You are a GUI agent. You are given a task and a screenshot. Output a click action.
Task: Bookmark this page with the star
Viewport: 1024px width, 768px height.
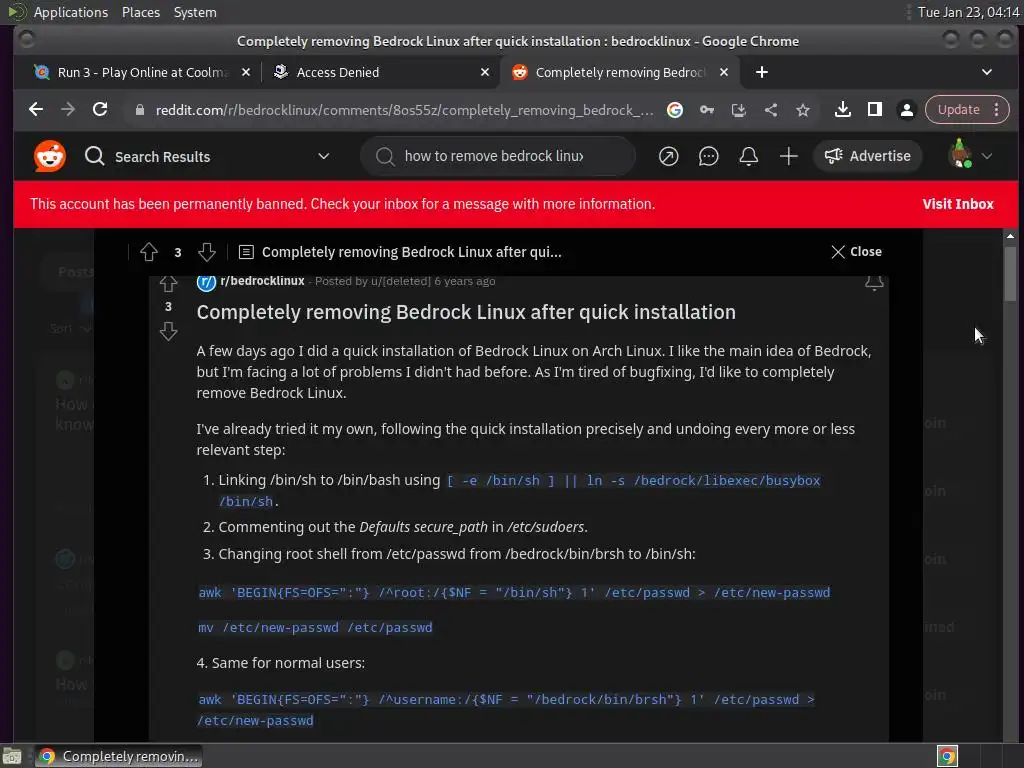tap(803, 110)
